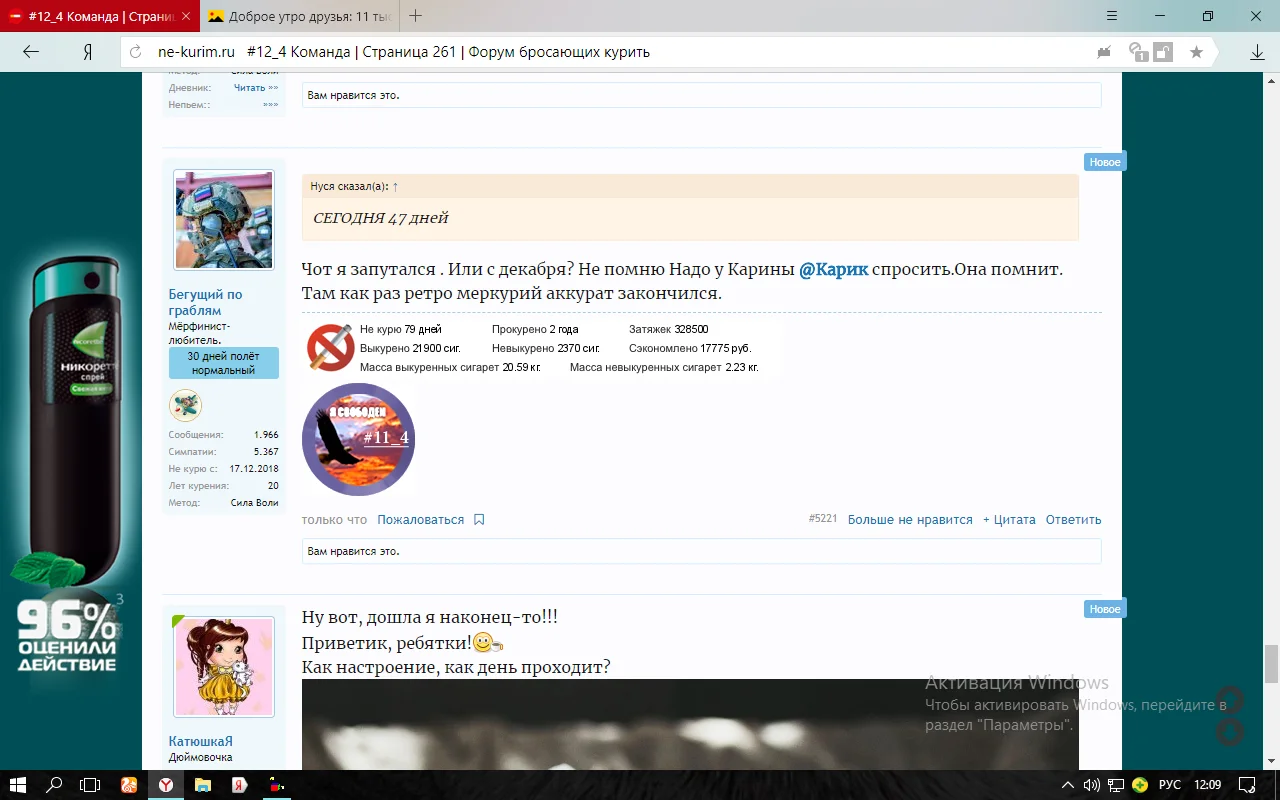Image resolution: width=1280 pixels, height=800 pixels.
Task: Click the blocked-content badge showing "1"
Action: tap(1137, 51)
